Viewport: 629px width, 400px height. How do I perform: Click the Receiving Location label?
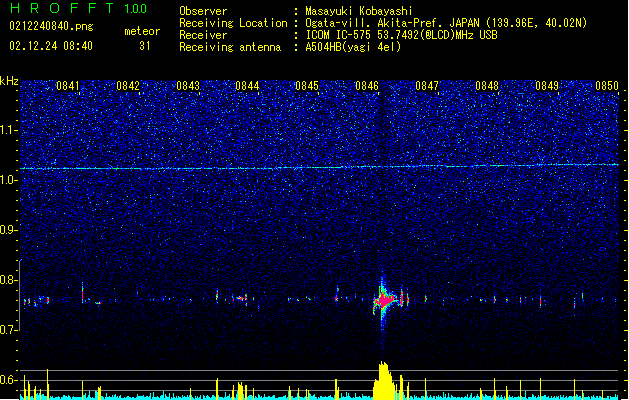[x=233, y=23]
